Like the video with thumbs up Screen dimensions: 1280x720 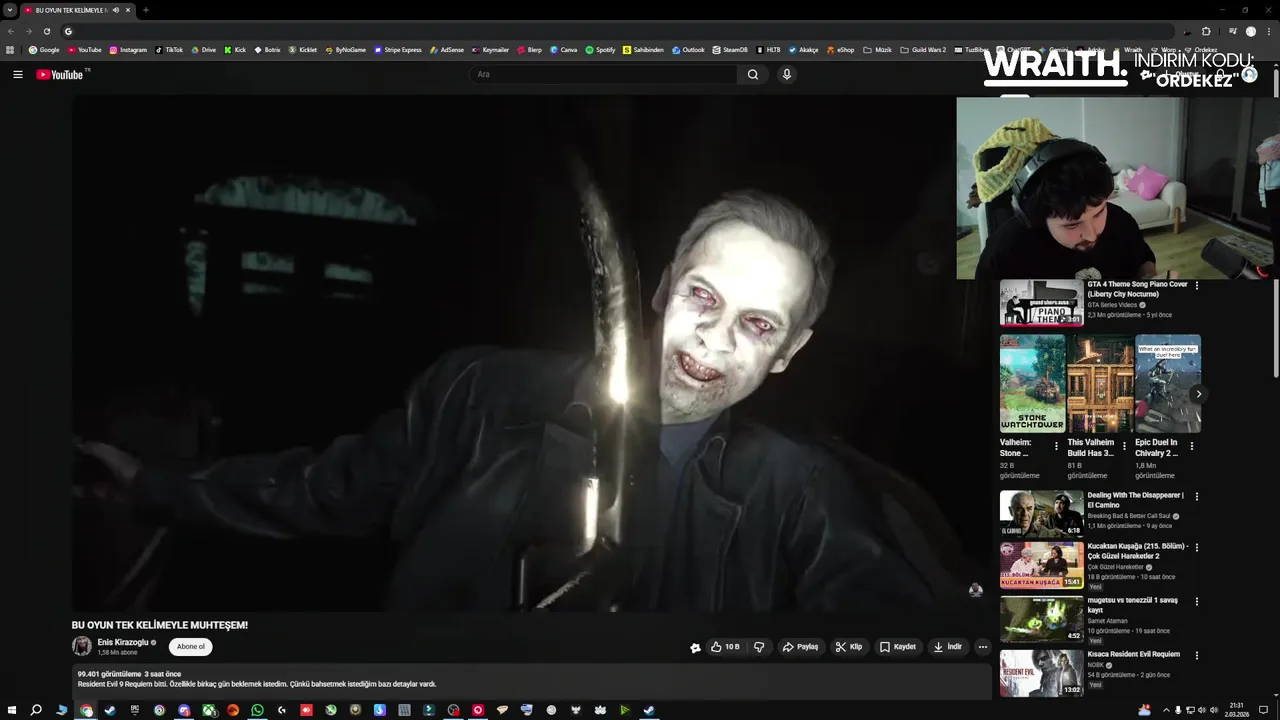[x=725, y=647]
